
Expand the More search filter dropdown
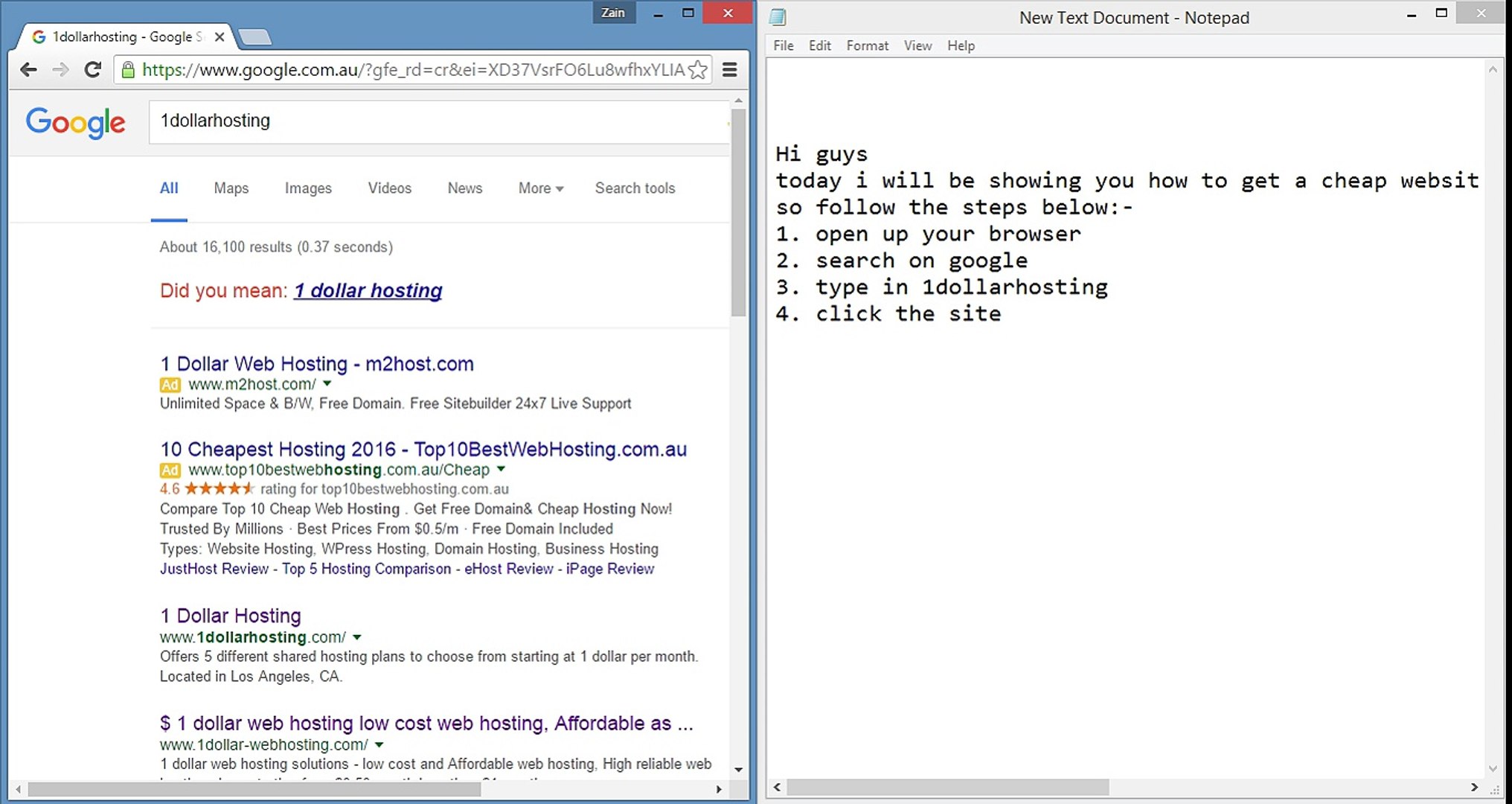[x=541, y=188]
